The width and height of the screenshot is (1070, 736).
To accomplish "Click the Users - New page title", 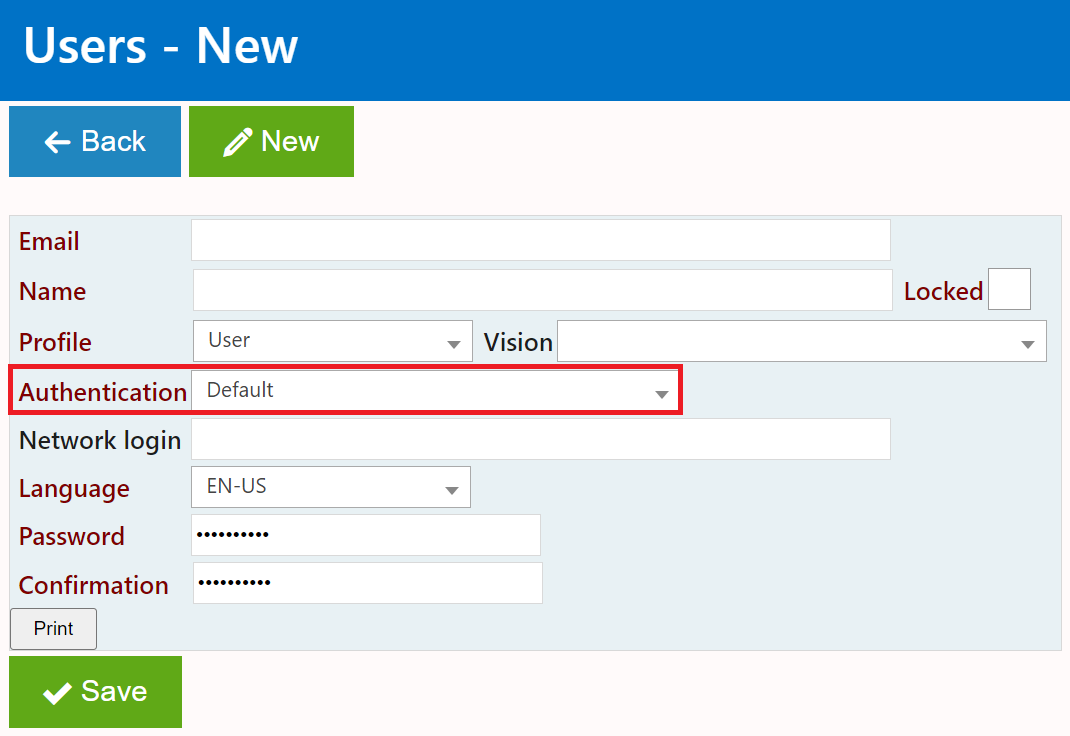I will click(160, 46).
